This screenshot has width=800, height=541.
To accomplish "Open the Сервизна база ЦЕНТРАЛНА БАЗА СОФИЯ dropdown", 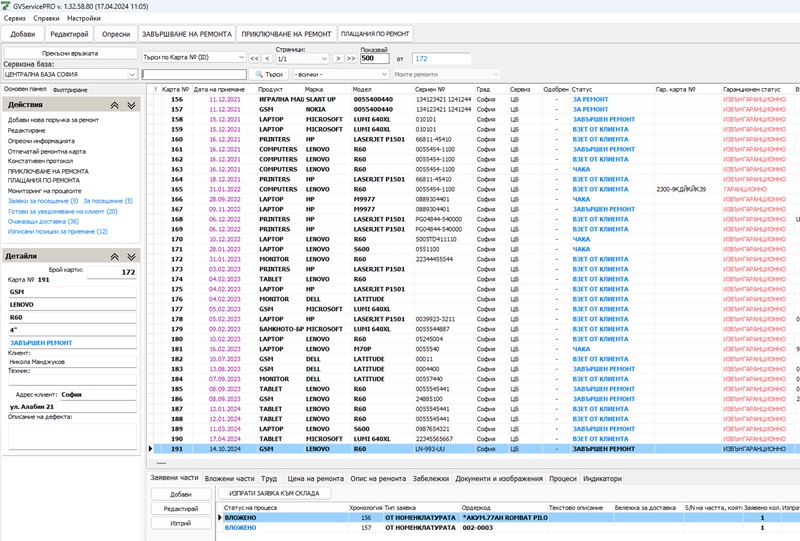I will (x=70, y=75).
